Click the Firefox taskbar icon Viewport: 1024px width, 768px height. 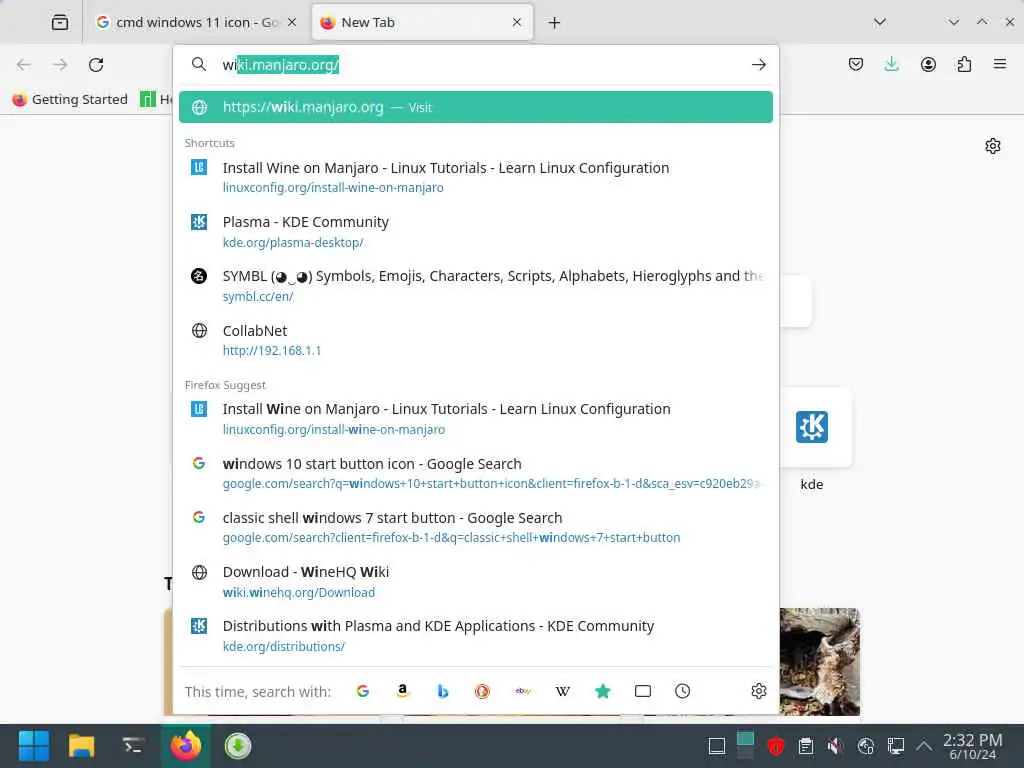tap(186, 746)
